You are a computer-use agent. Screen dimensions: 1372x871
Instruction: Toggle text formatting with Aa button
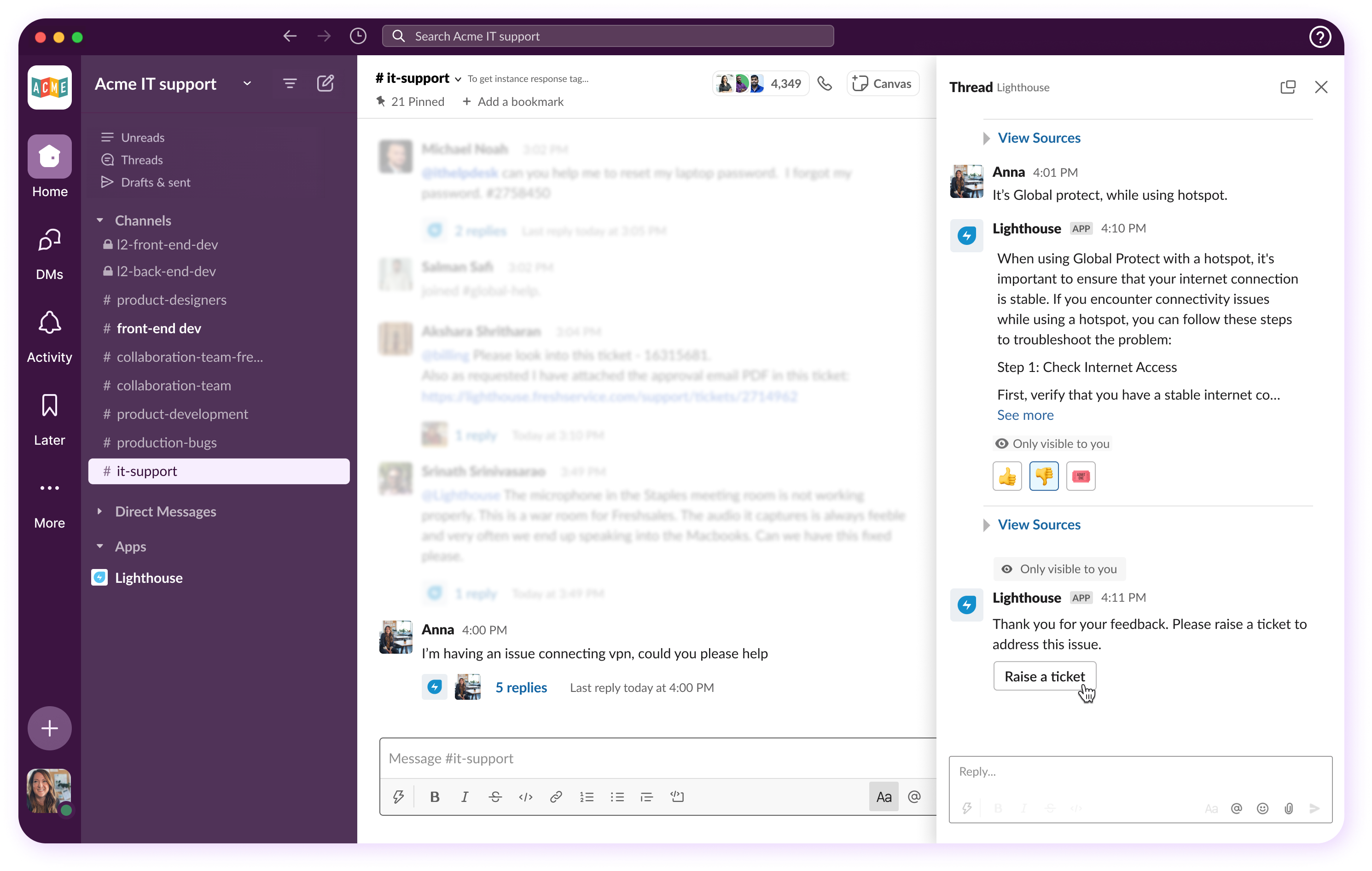click(884, 796)
